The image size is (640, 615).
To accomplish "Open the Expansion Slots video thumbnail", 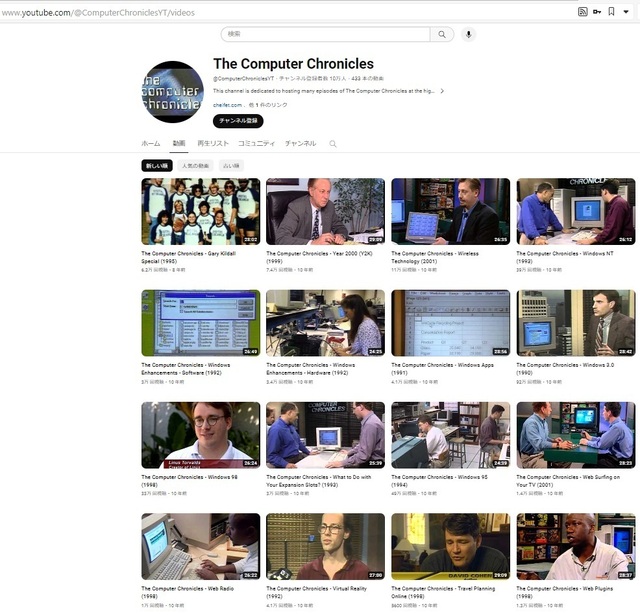I will point(325,435).
